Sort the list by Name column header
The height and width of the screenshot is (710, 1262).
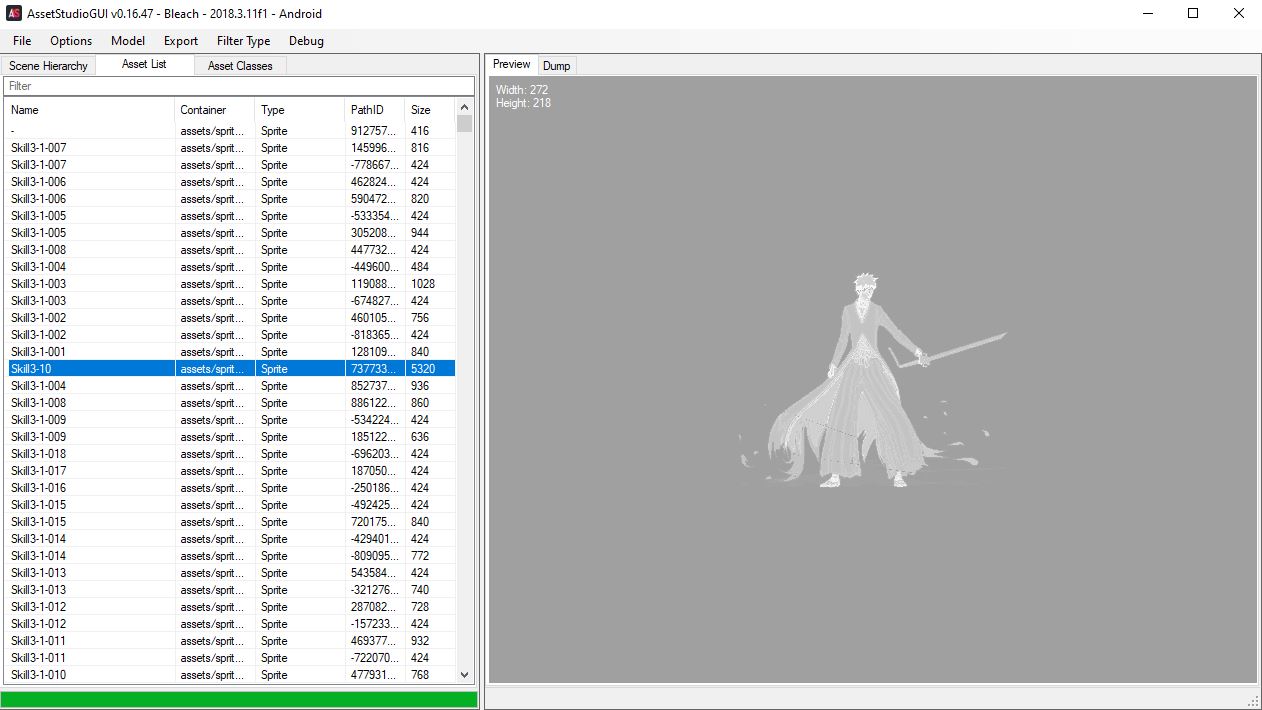[x=91, y=110]
